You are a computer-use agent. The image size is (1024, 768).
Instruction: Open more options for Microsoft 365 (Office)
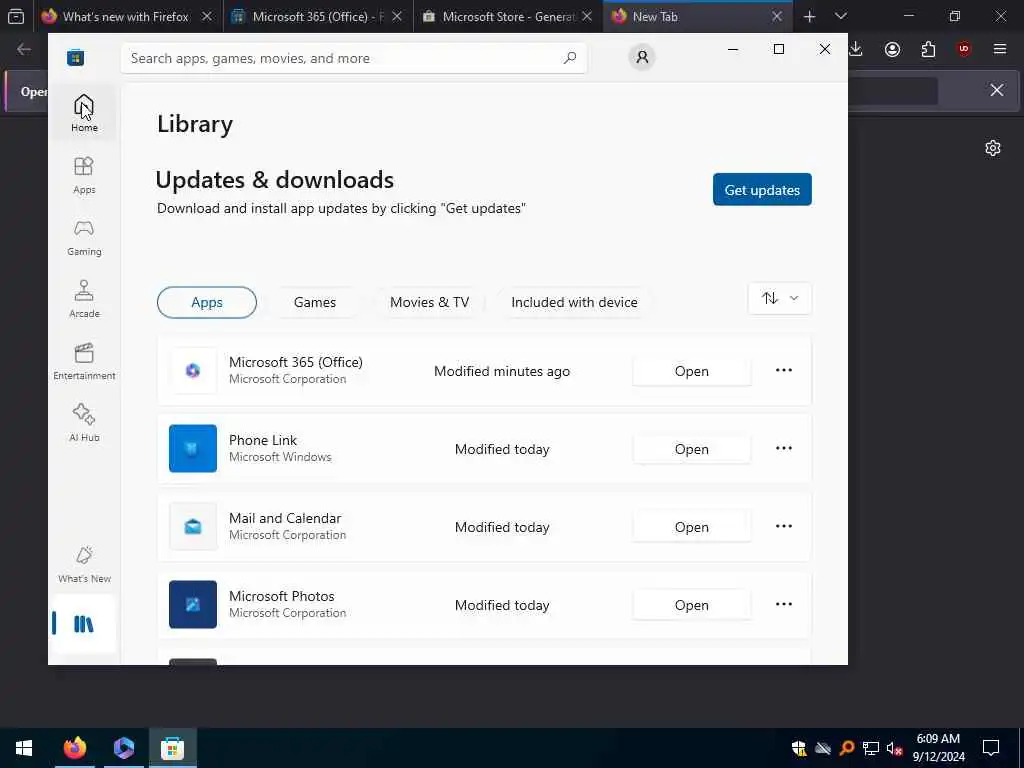click(784, 370)
